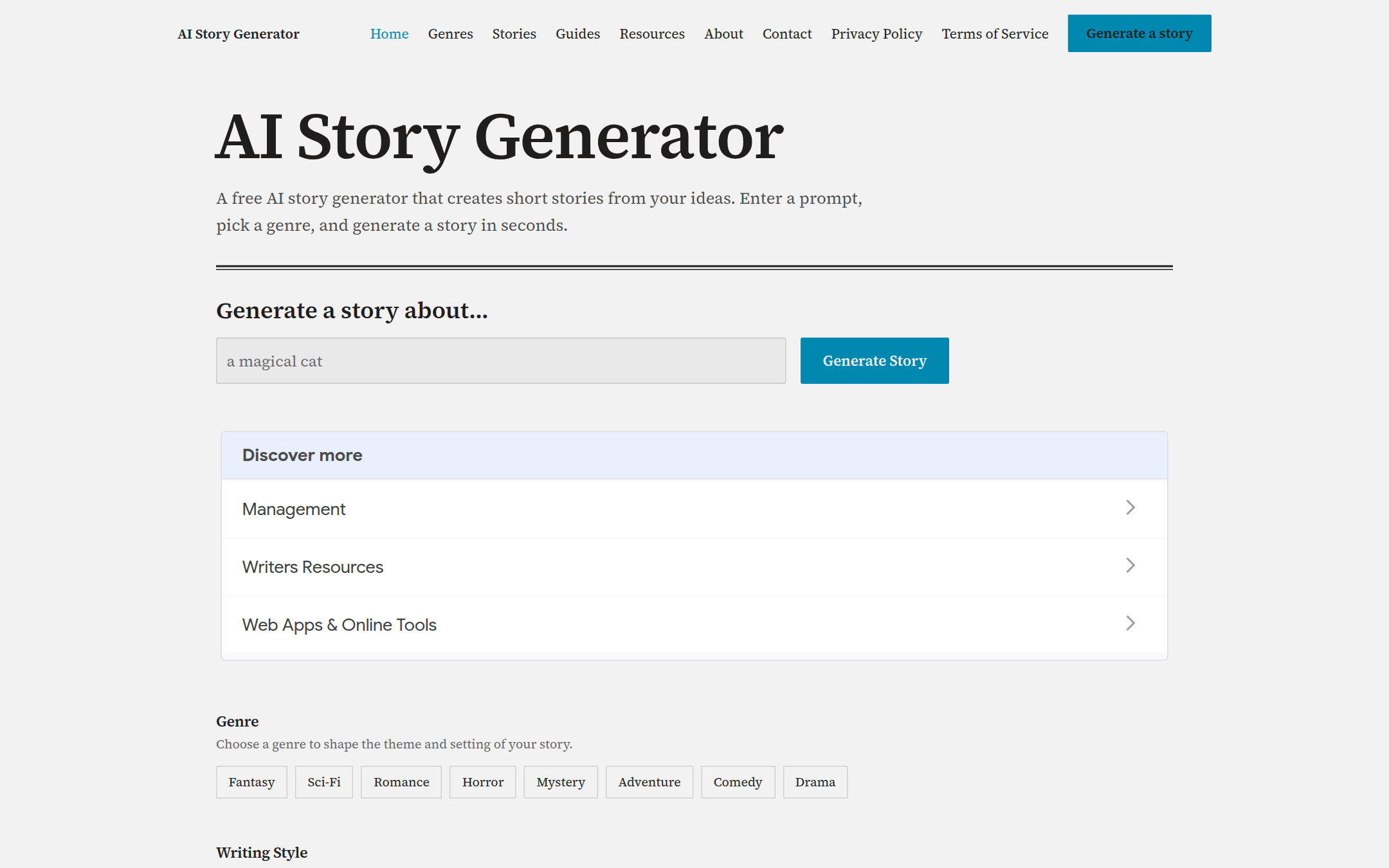Go to the Home nav item
Screen dimensions: 1389x868
(x=389, y=34)
